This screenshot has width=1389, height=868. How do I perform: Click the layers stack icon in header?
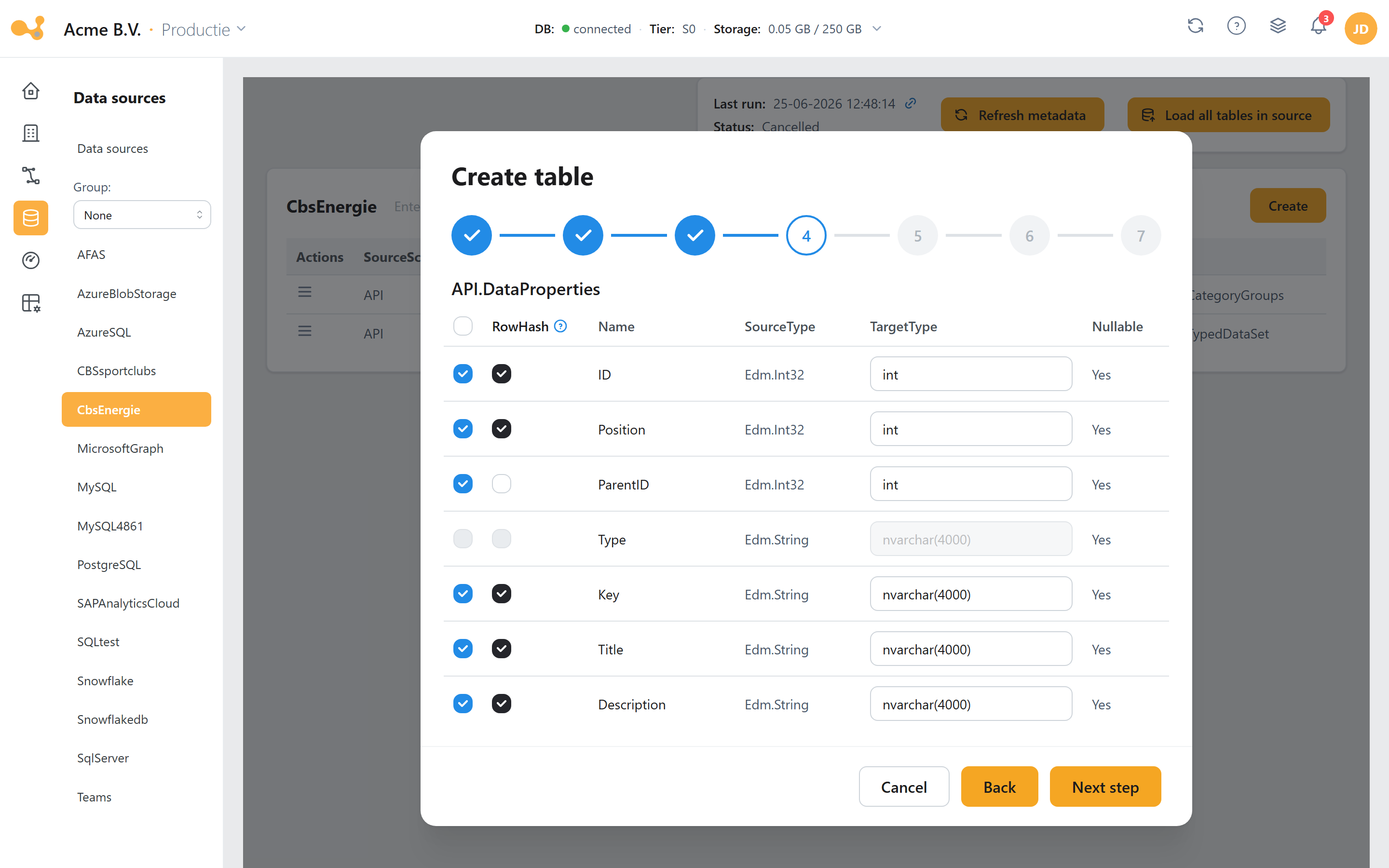[1278, 26]
